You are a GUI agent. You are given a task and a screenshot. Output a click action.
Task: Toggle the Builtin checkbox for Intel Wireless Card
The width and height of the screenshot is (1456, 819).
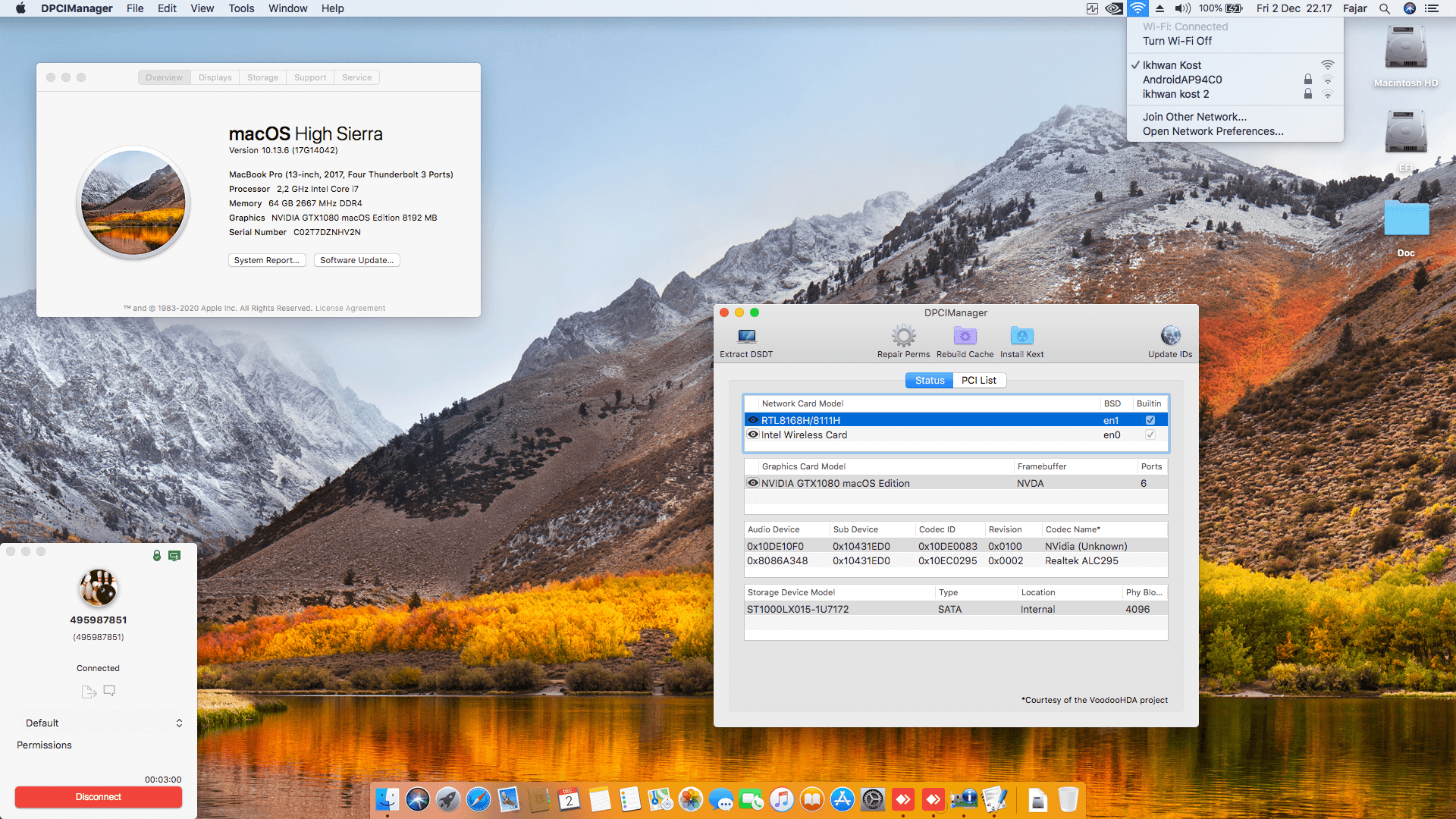(1150, 435)
